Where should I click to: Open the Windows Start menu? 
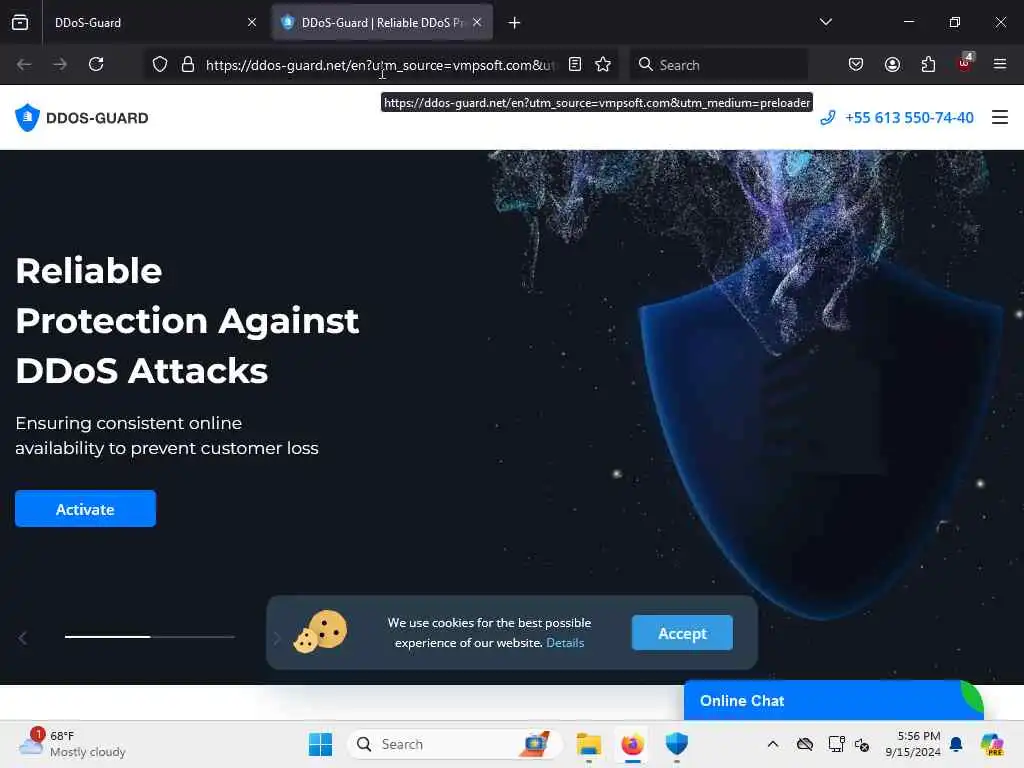320,744
